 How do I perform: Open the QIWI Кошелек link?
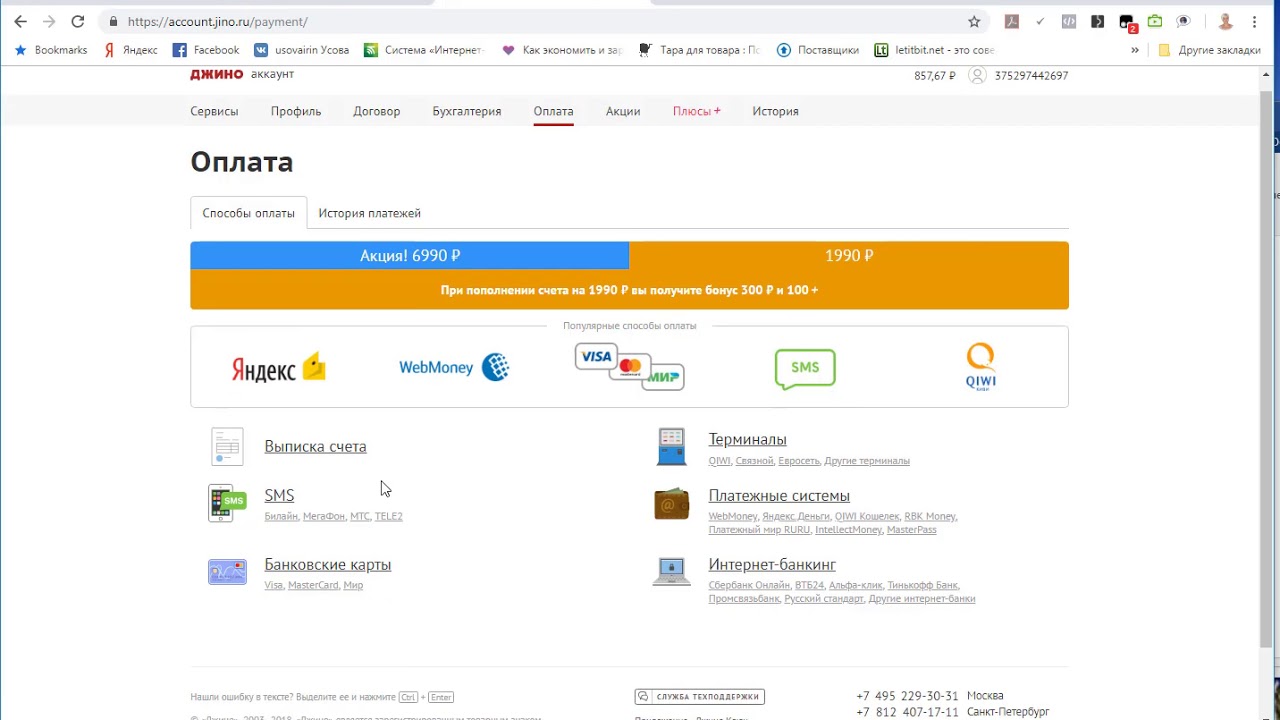coord(867,516)
